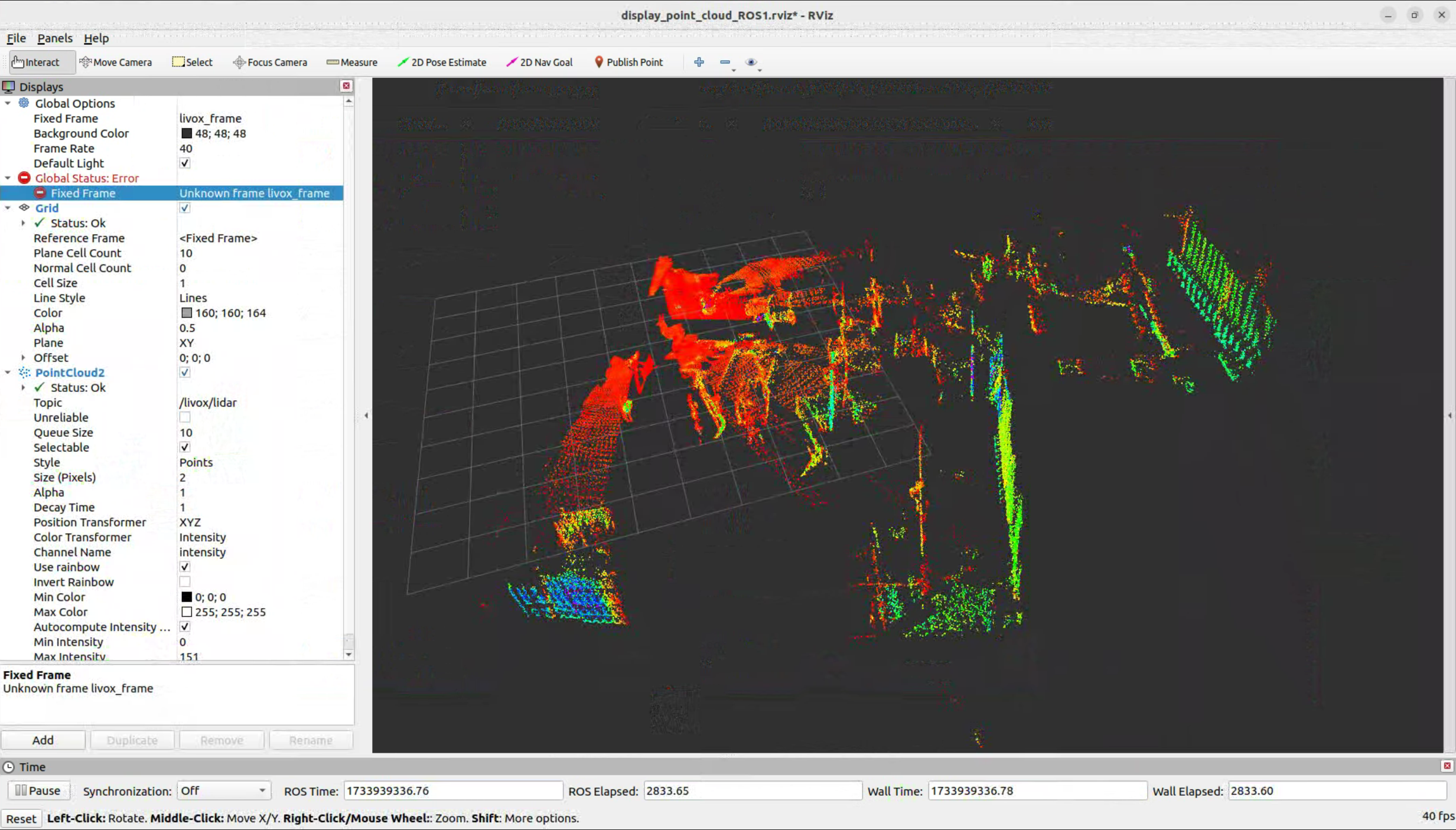1456x830 pixels.
Task: Collapse the Global Options tree section
Action: (x=8, y=103)
